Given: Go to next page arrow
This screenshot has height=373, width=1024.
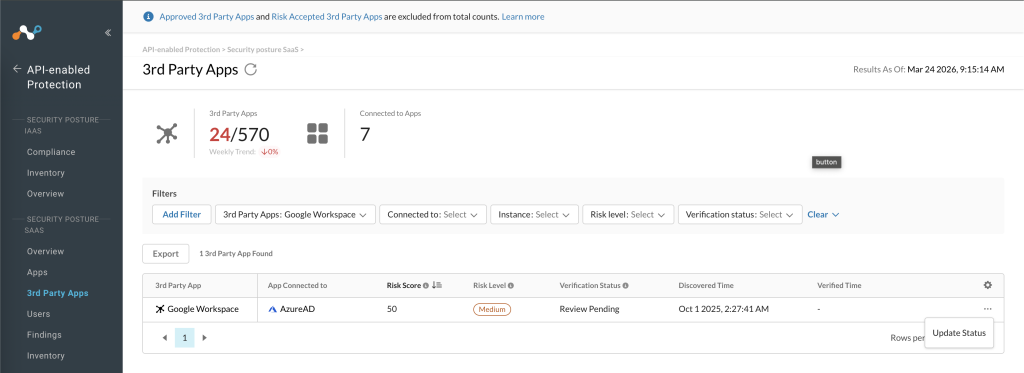Looking at the screenshot, I should point(204,338).
